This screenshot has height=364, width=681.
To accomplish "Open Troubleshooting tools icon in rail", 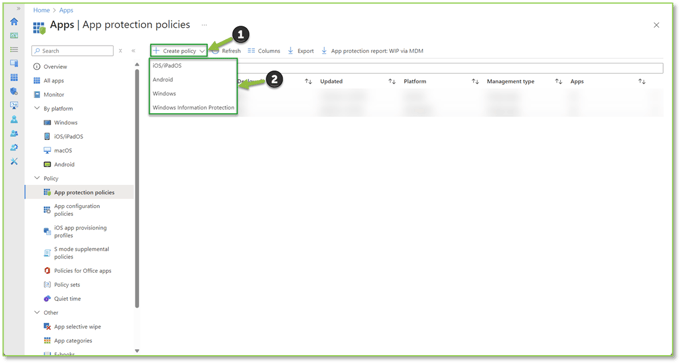I will 14,162.
